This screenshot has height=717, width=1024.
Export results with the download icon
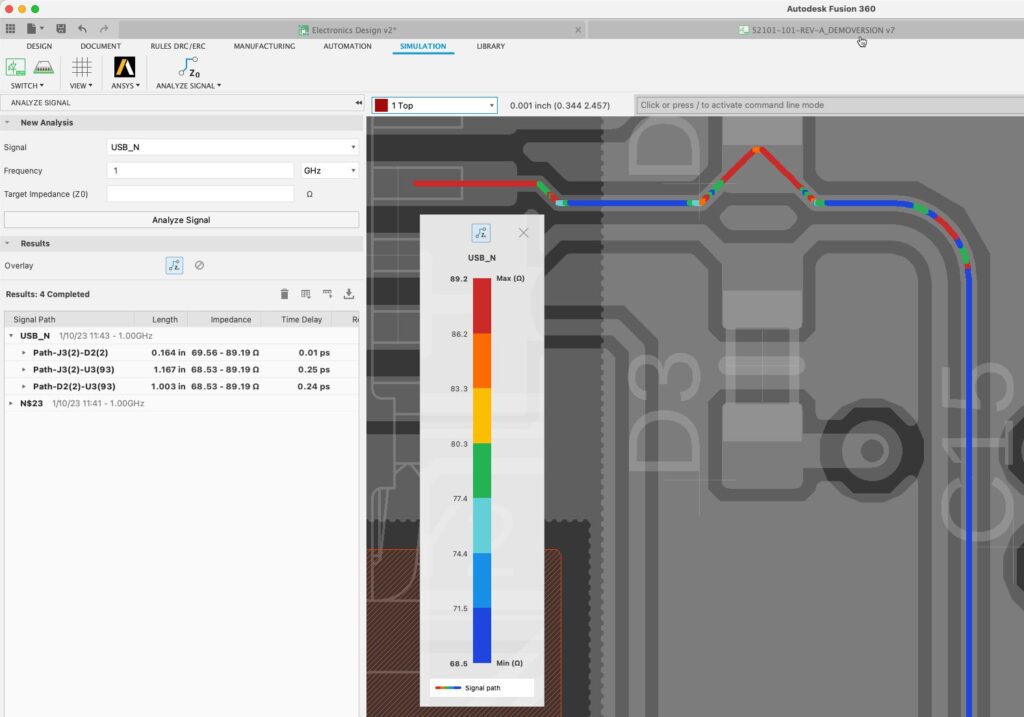click(349, 294)
